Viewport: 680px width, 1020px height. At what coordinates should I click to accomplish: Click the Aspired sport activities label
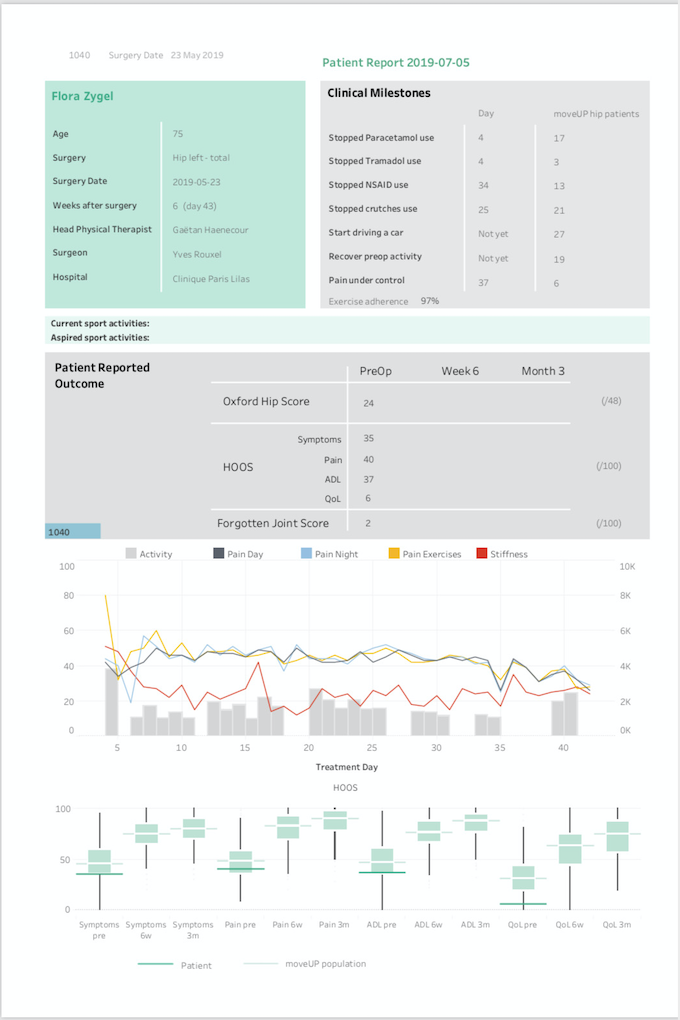(x=100, y=338)
